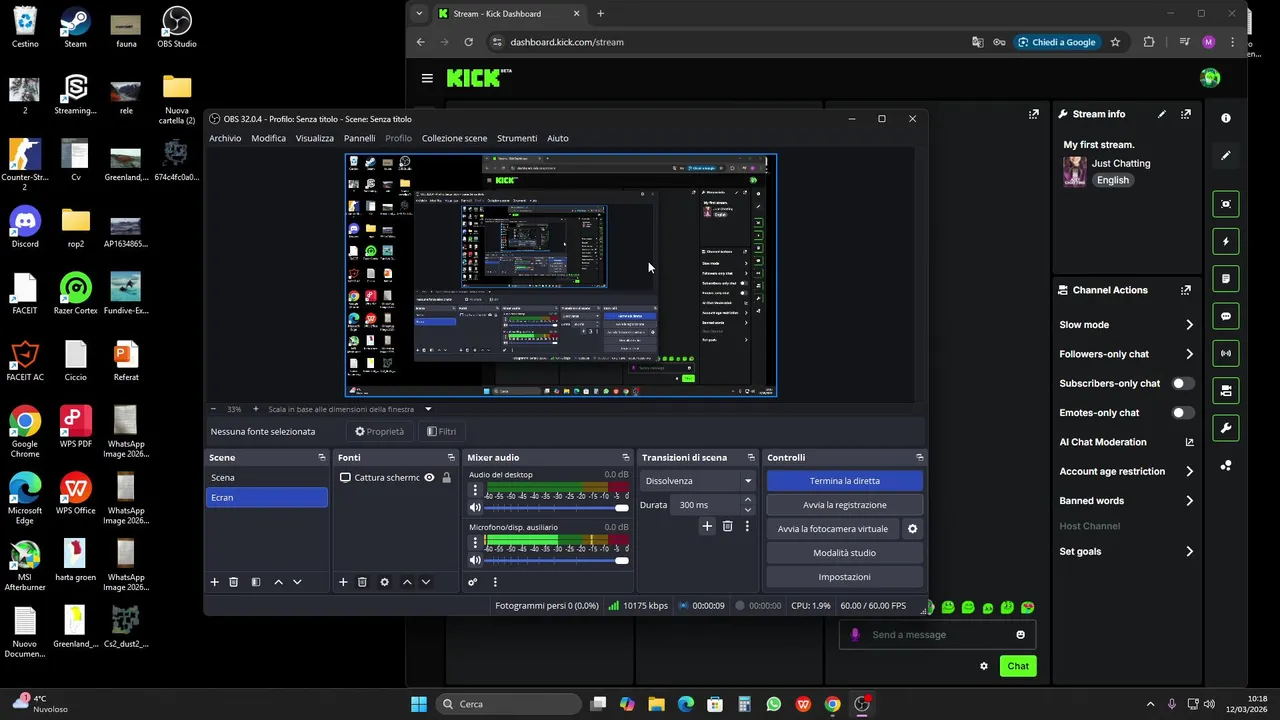1280x720 pixels.
Task: Expand Set goals options
Action: click(1189, 551)
